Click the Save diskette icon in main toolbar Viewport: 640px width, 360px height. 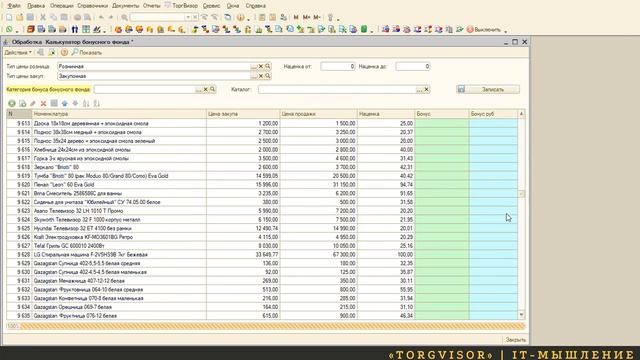(30, 17)
